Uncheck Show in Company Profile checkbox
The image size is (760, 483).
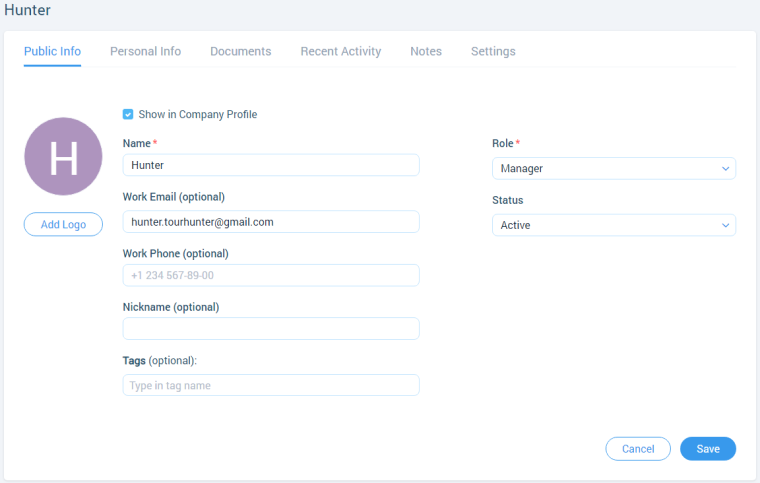point(128,114)
